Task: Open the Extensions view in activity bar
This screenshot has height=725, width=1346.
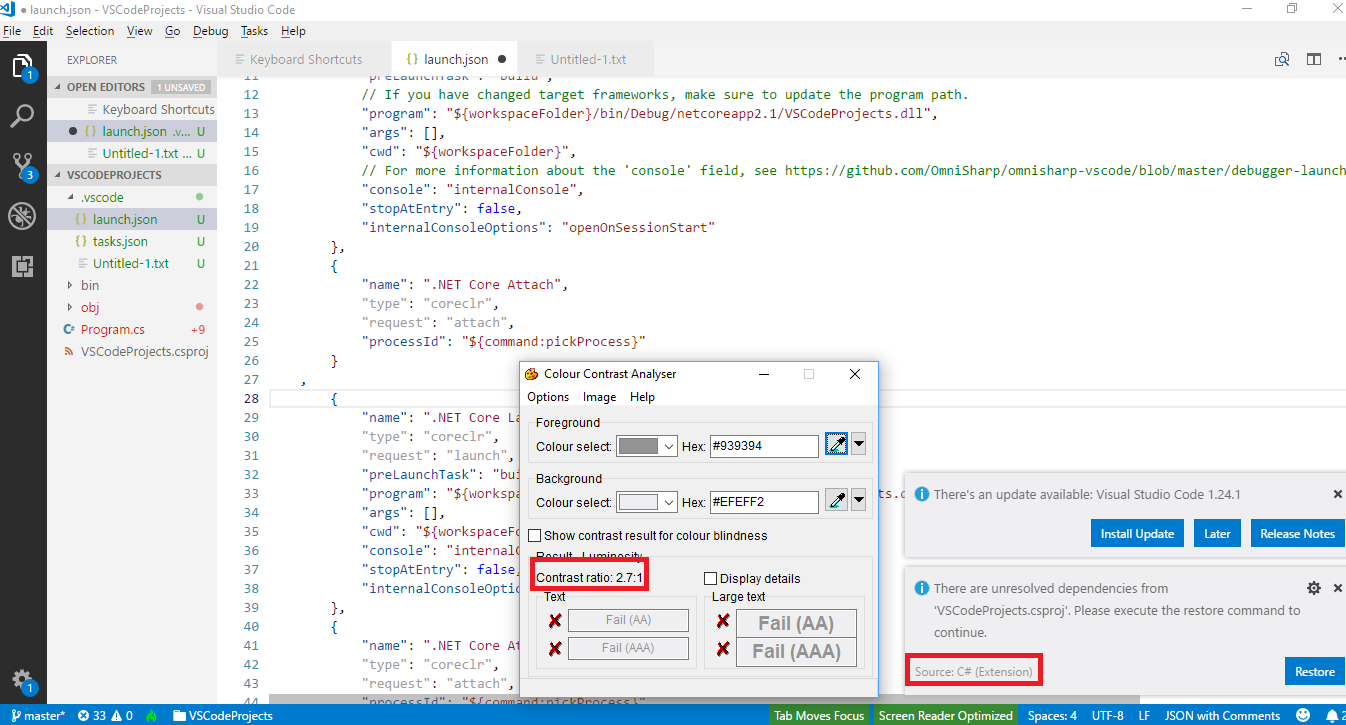Action: (22, 266)
